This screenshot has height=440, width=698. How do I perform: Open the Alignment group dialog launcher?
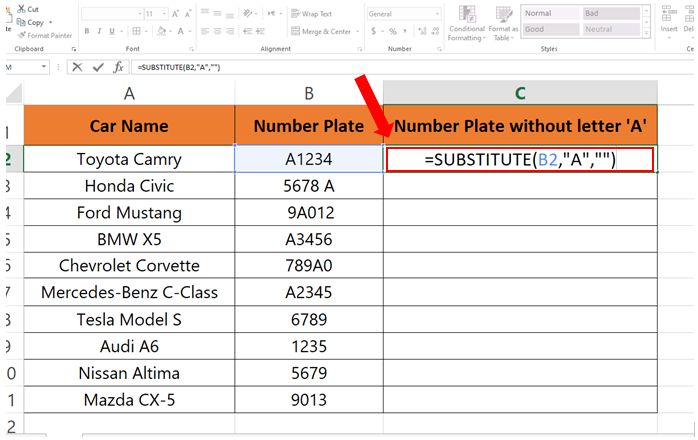(360, 49)
